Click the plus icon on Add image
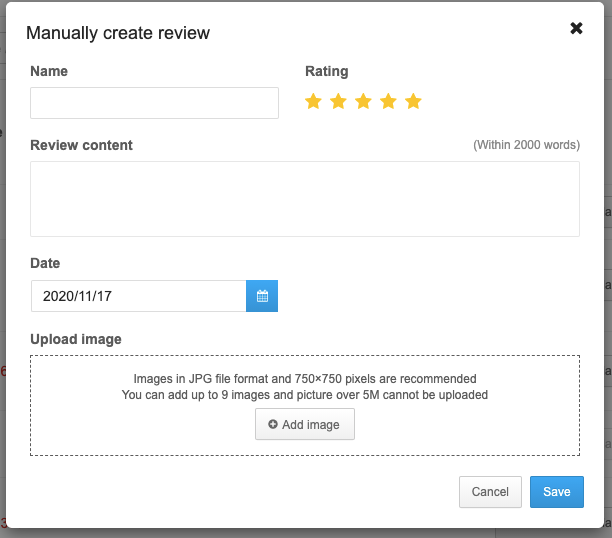 tap(273, 425)
